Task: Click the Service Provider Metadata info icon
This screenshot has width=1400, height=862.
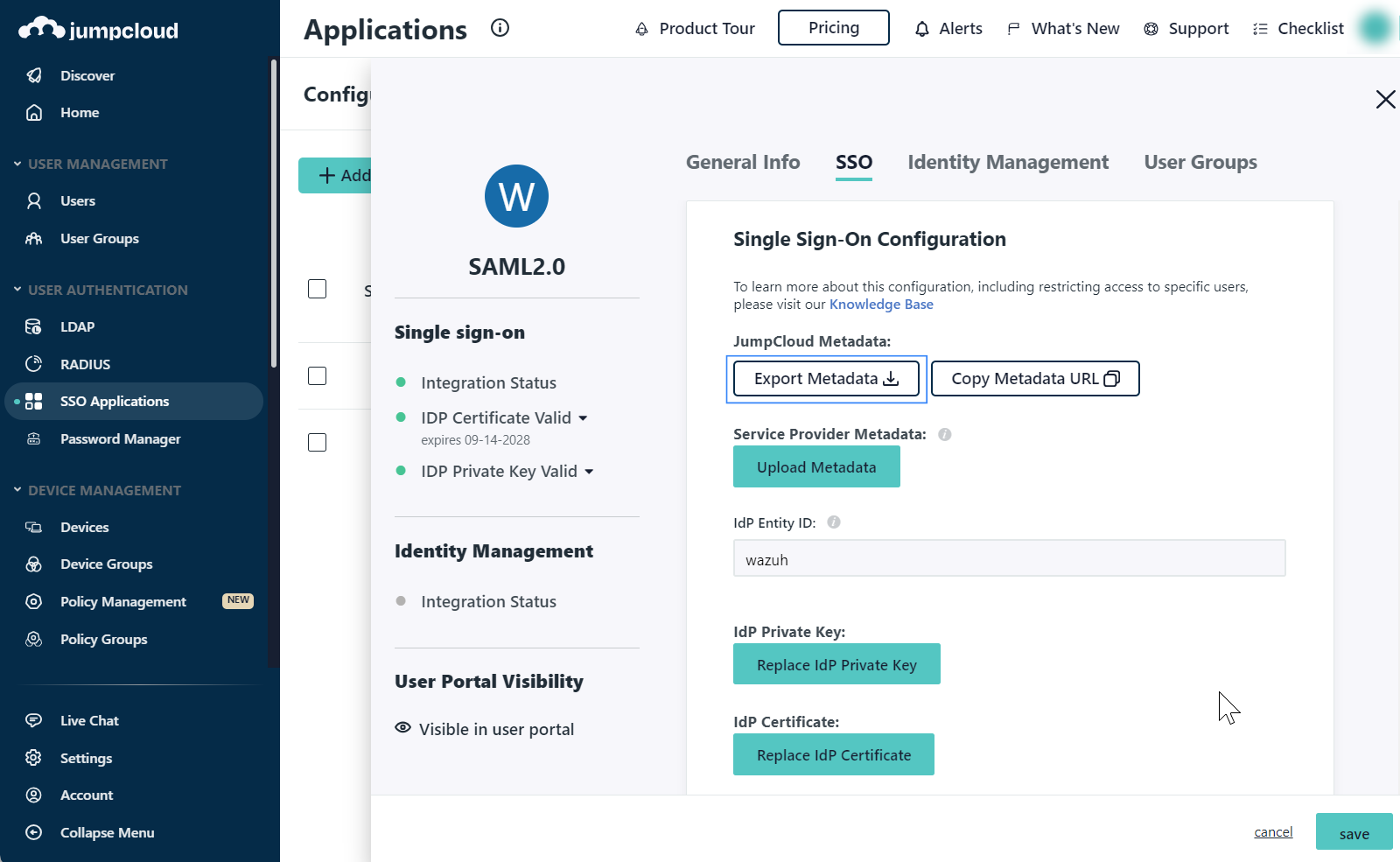Action: 945,434
